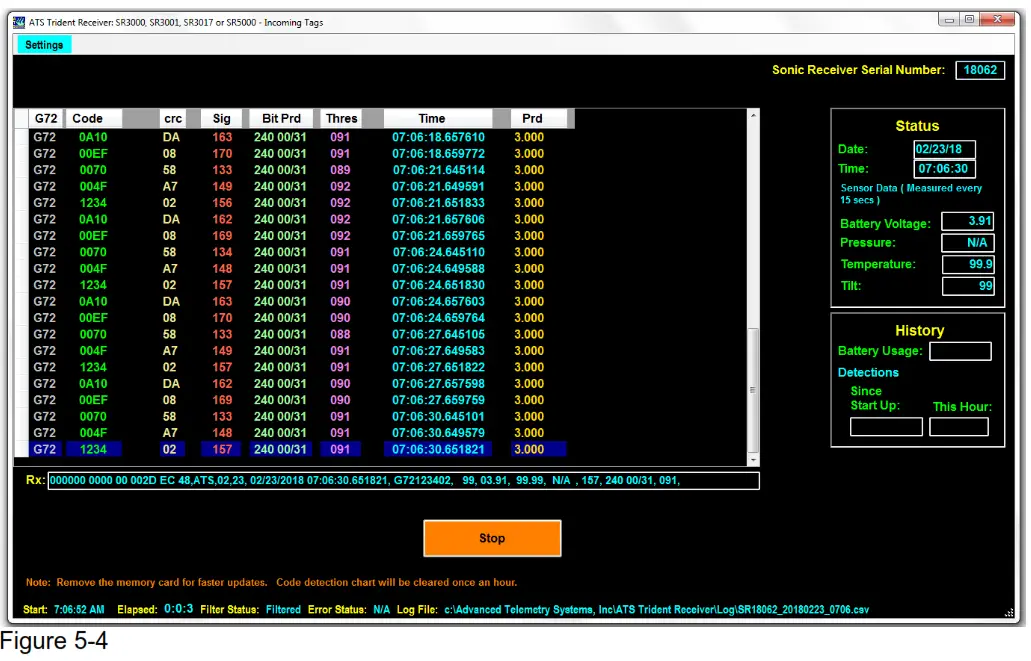Click the Bit Prd column header
Screen dimensions: 1031x661
pyautogui.click(x=281, y=118)
